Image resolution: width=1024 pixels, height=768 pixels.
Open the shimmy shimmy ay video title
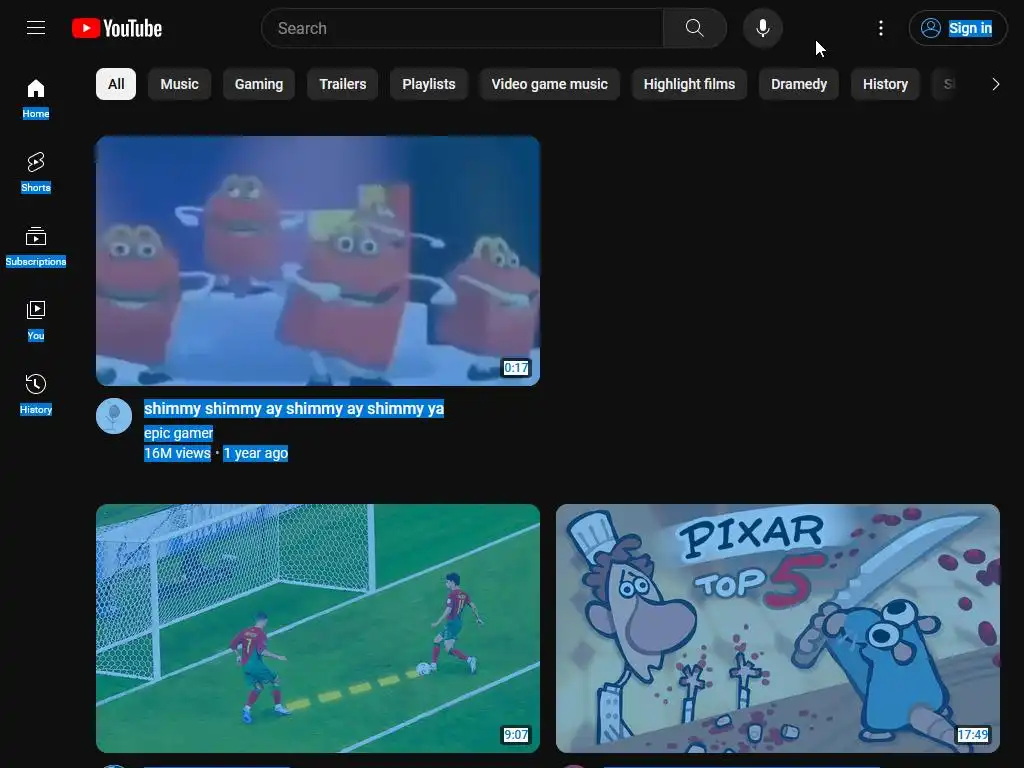tap(294, 409)
